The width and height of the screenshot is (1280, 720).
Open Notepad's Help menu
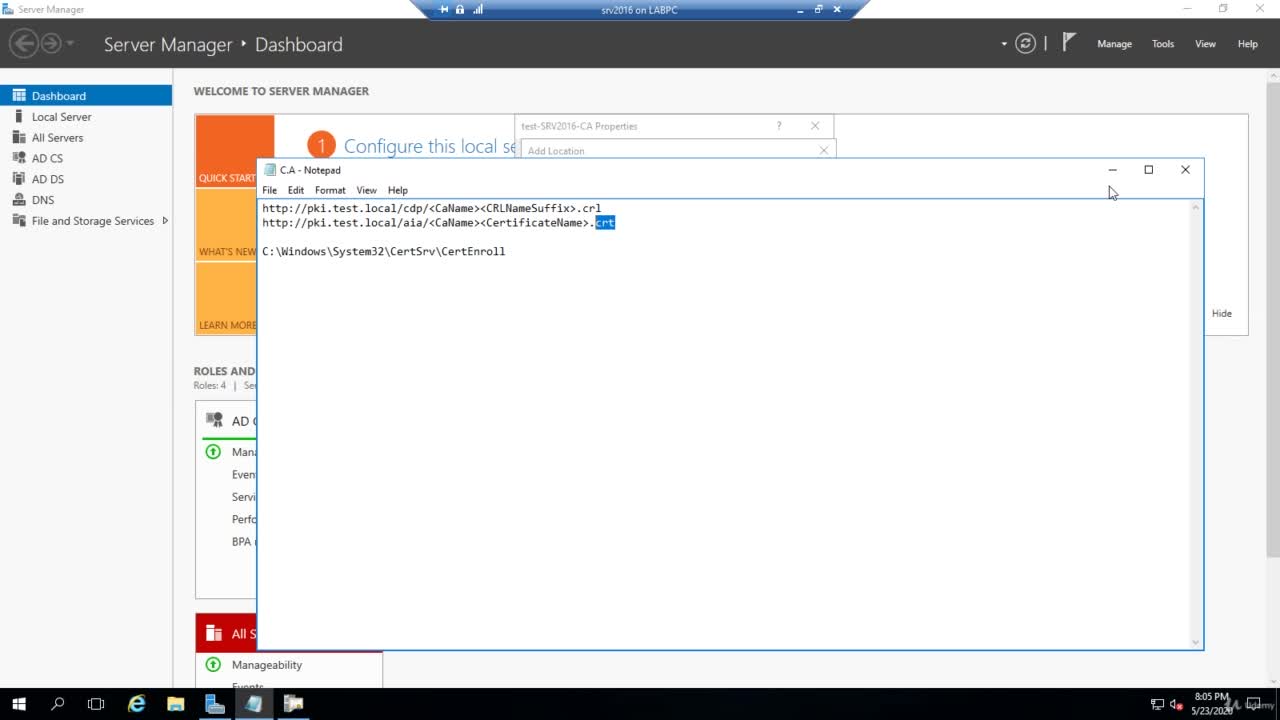coord(398,190)
